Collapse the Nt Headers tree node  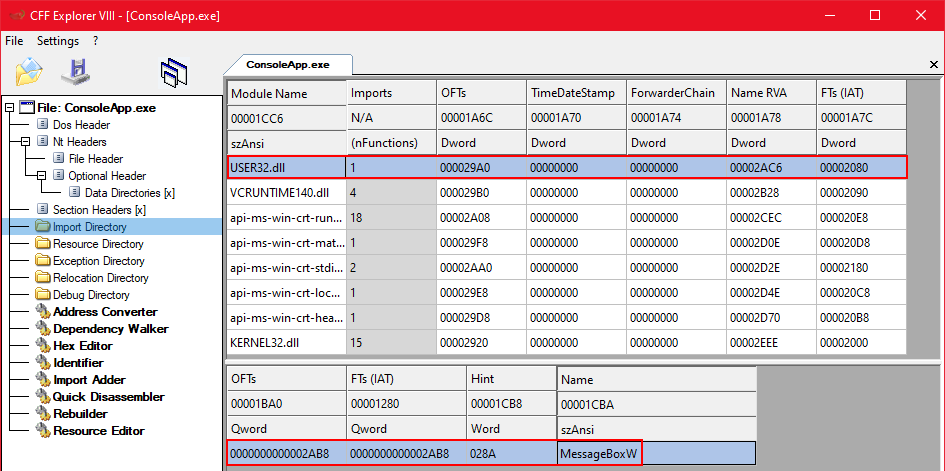tap(26, 142)
